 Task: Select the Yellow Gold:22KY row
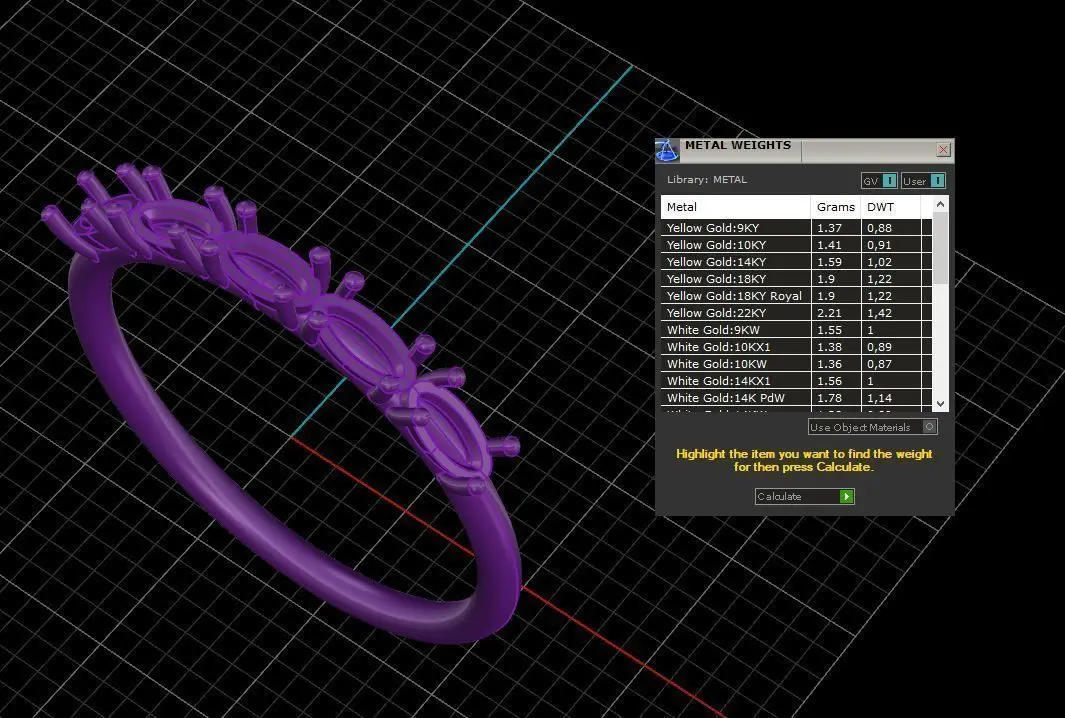[796, 312]
